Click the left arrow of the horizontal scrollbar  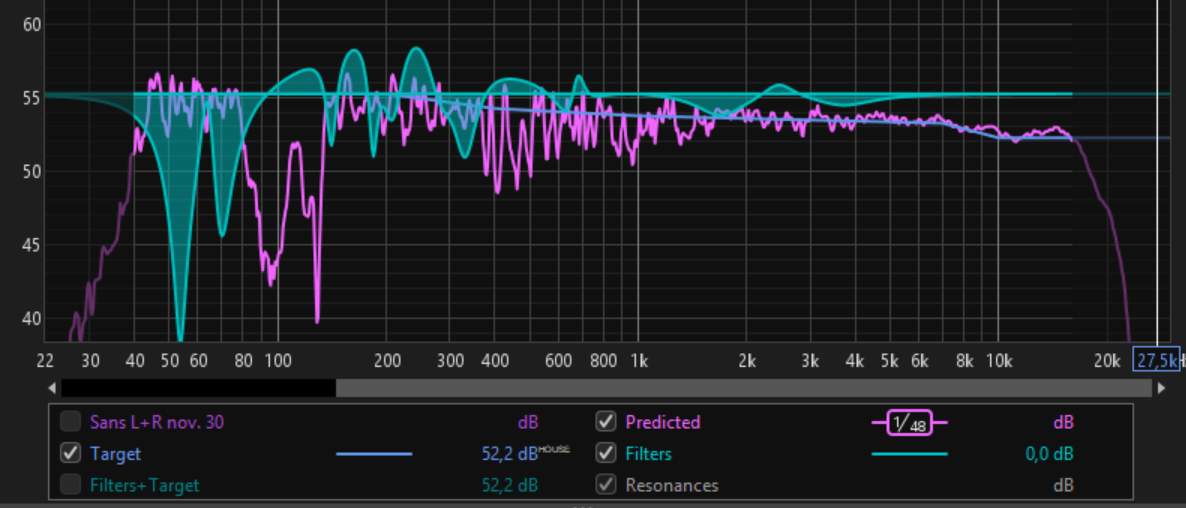pos(51,388)
